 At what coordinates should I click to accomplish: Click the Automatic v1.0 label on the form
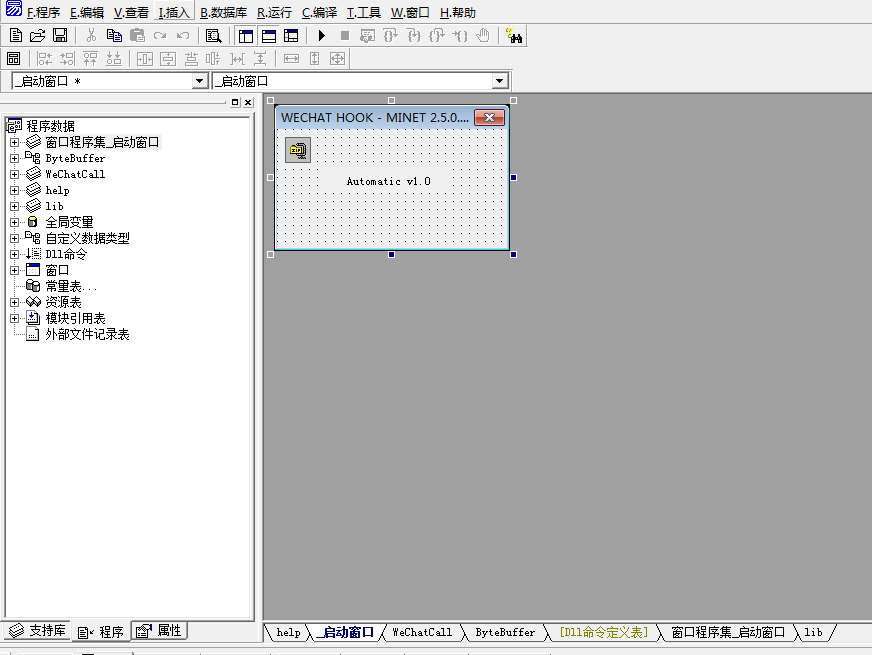388,181
